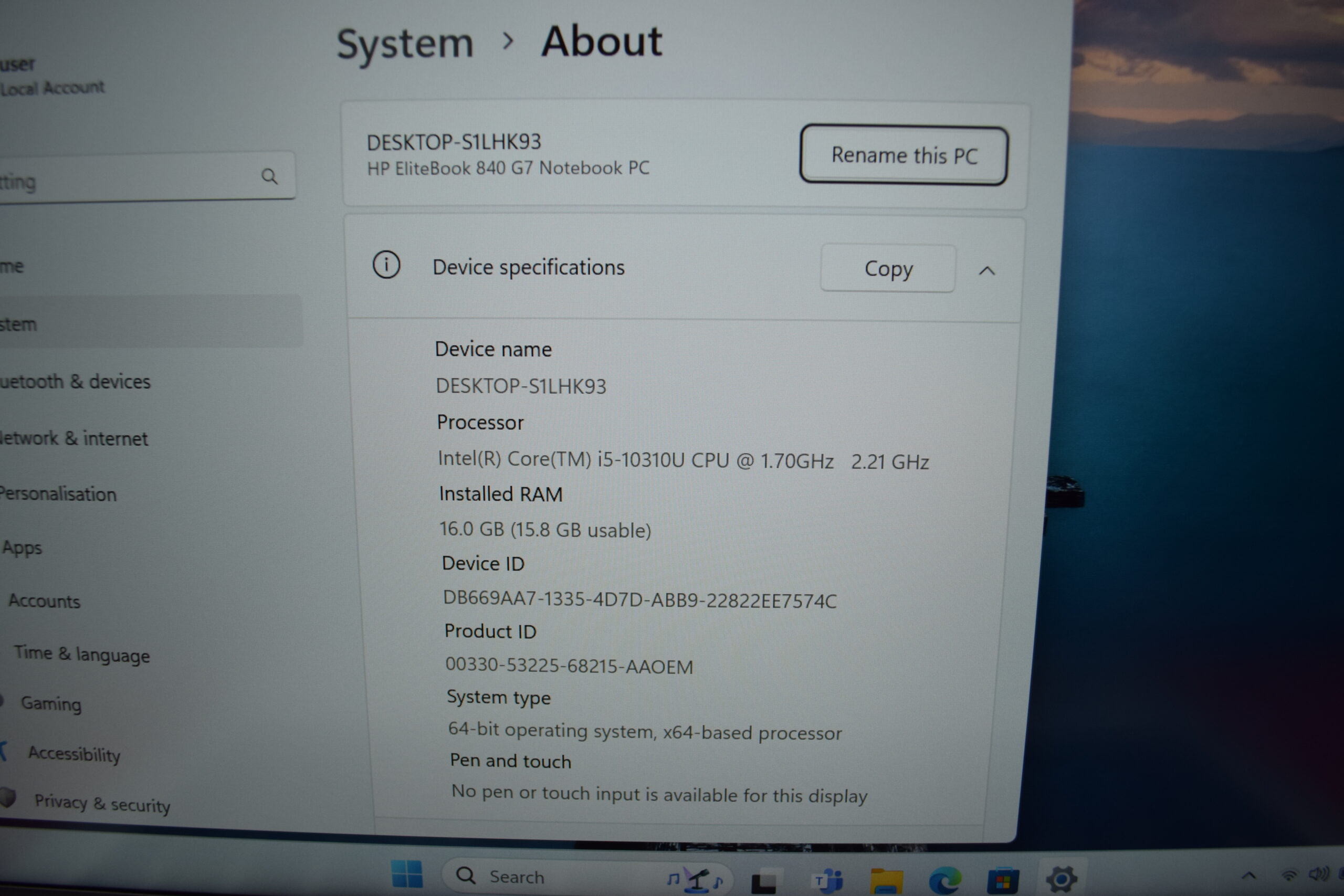
Task: Click the Settings gear taskbar icon
Action: tap(1061, 879)
